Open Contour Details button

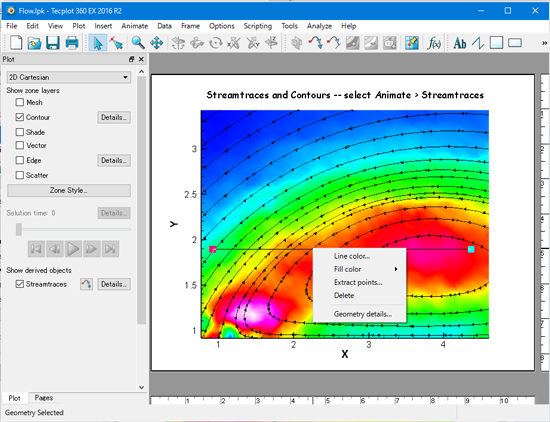pos(114,118)
